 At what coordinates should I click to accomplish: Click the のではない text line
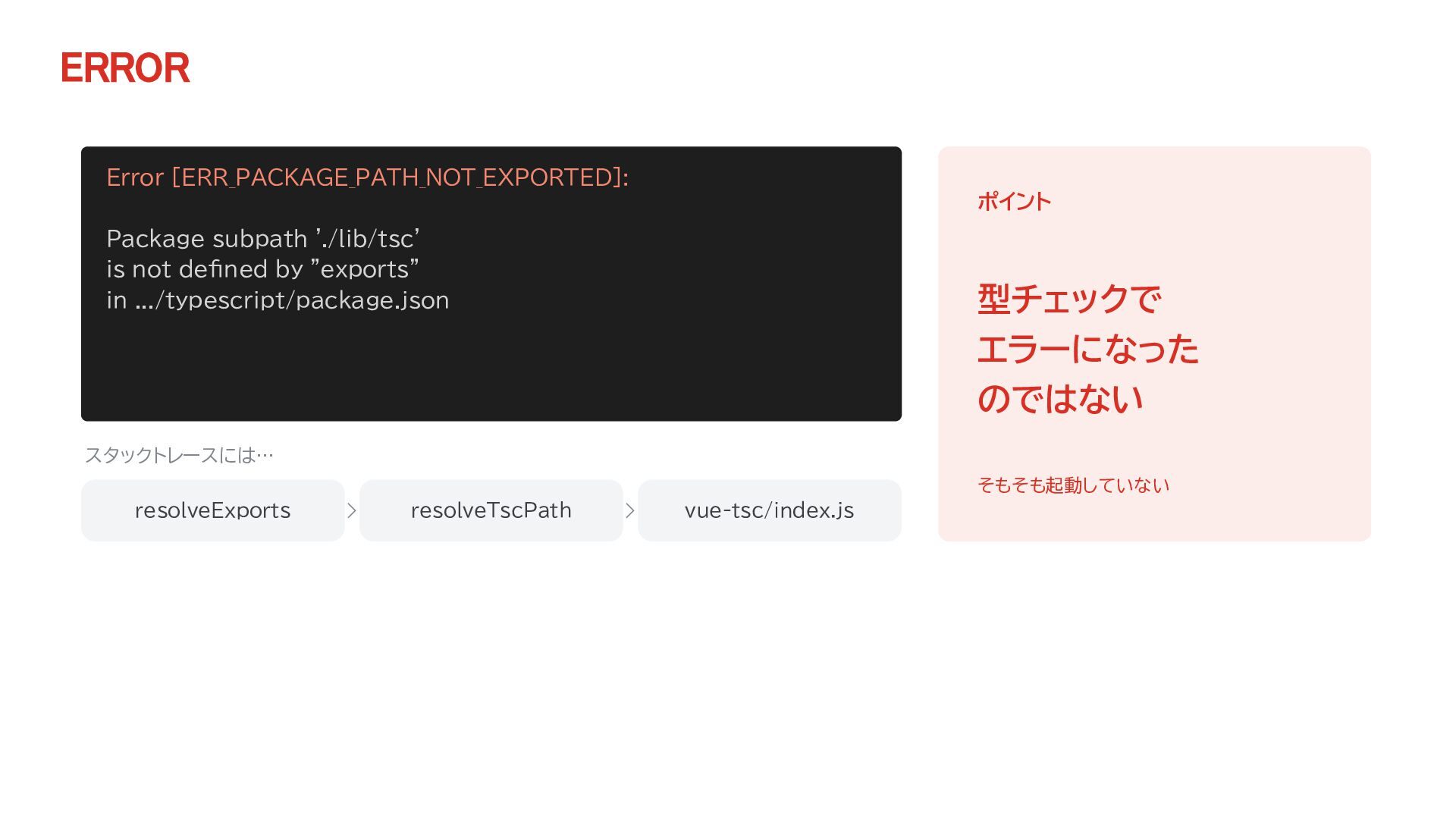click(1060, 399)
